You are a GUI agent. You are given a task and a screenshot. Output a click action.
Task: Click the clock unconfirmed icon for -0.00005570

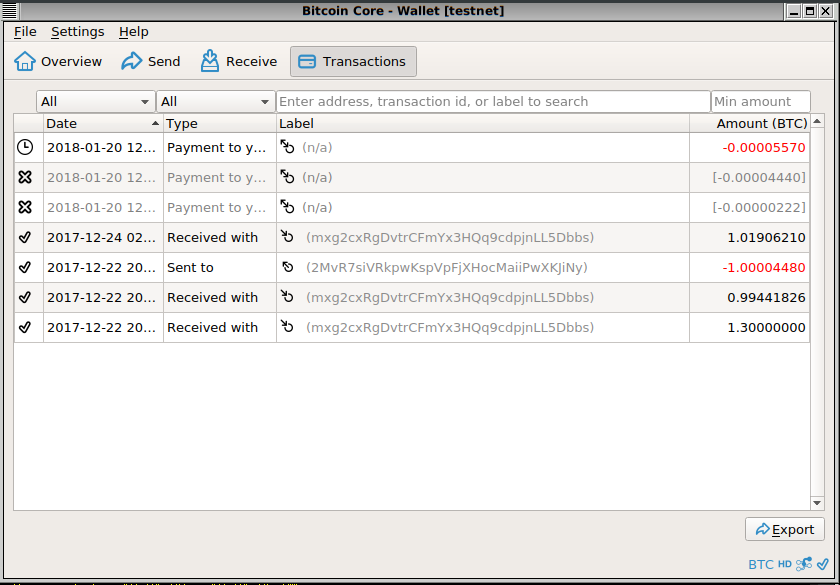point(25,147)
